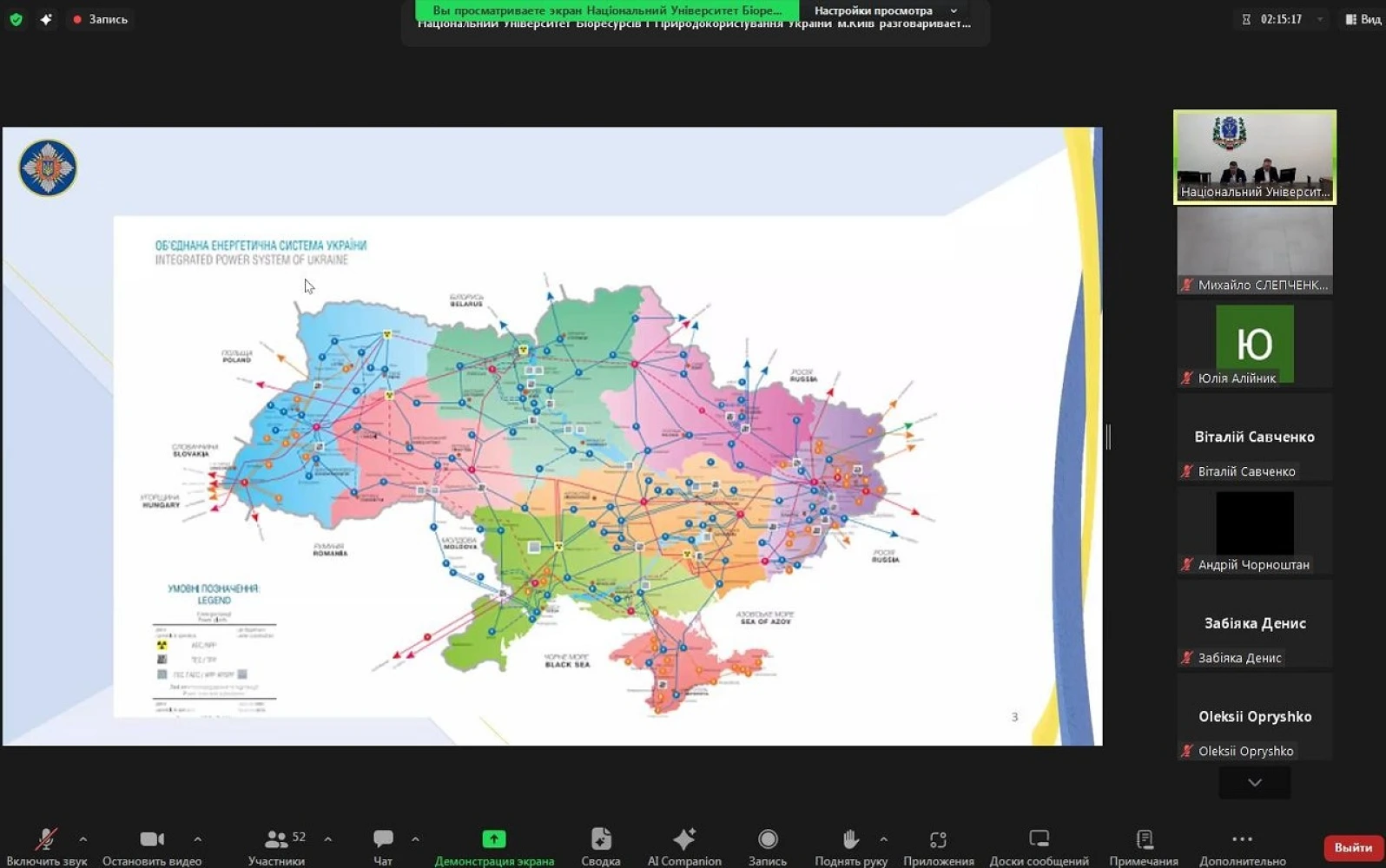Open the Вид view menu
Image resolution: width=1386 pixels, height=868 pixels.
[x=1363, y=19]
